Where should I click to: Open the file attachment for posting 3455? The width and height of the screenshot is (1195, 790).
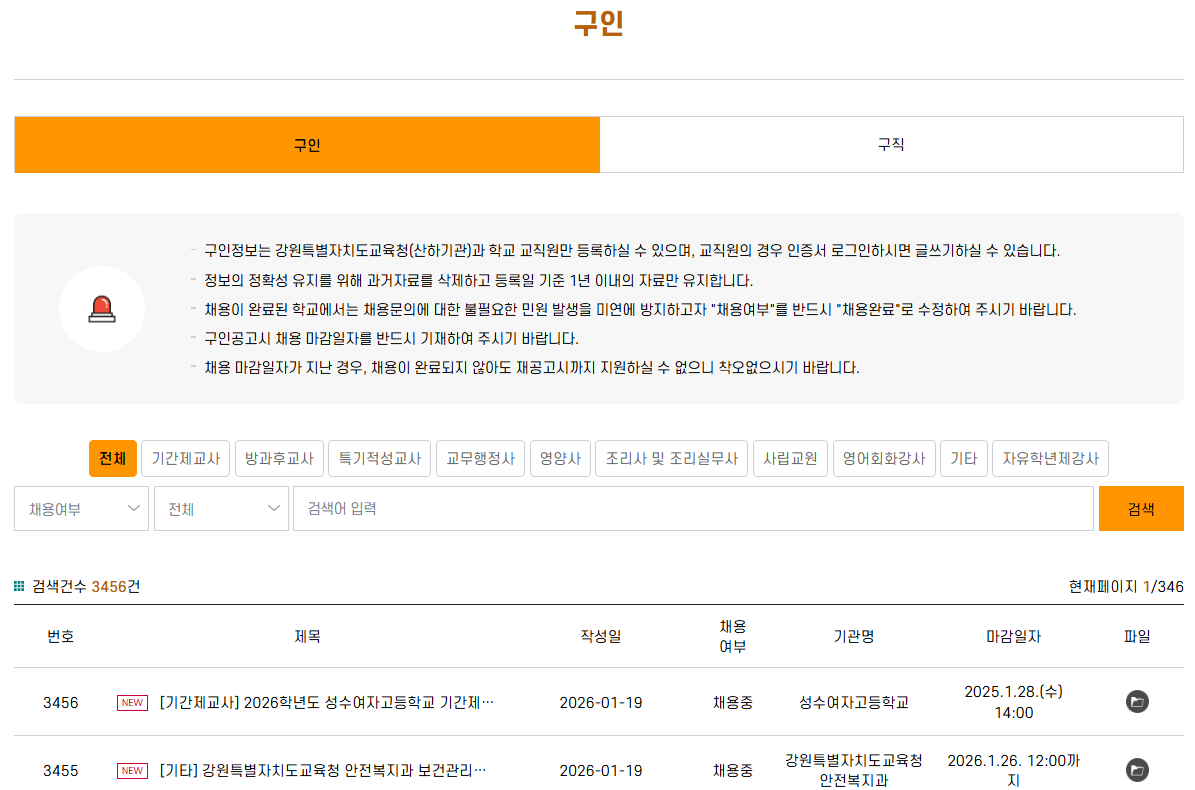click(x=1135, y=770)
